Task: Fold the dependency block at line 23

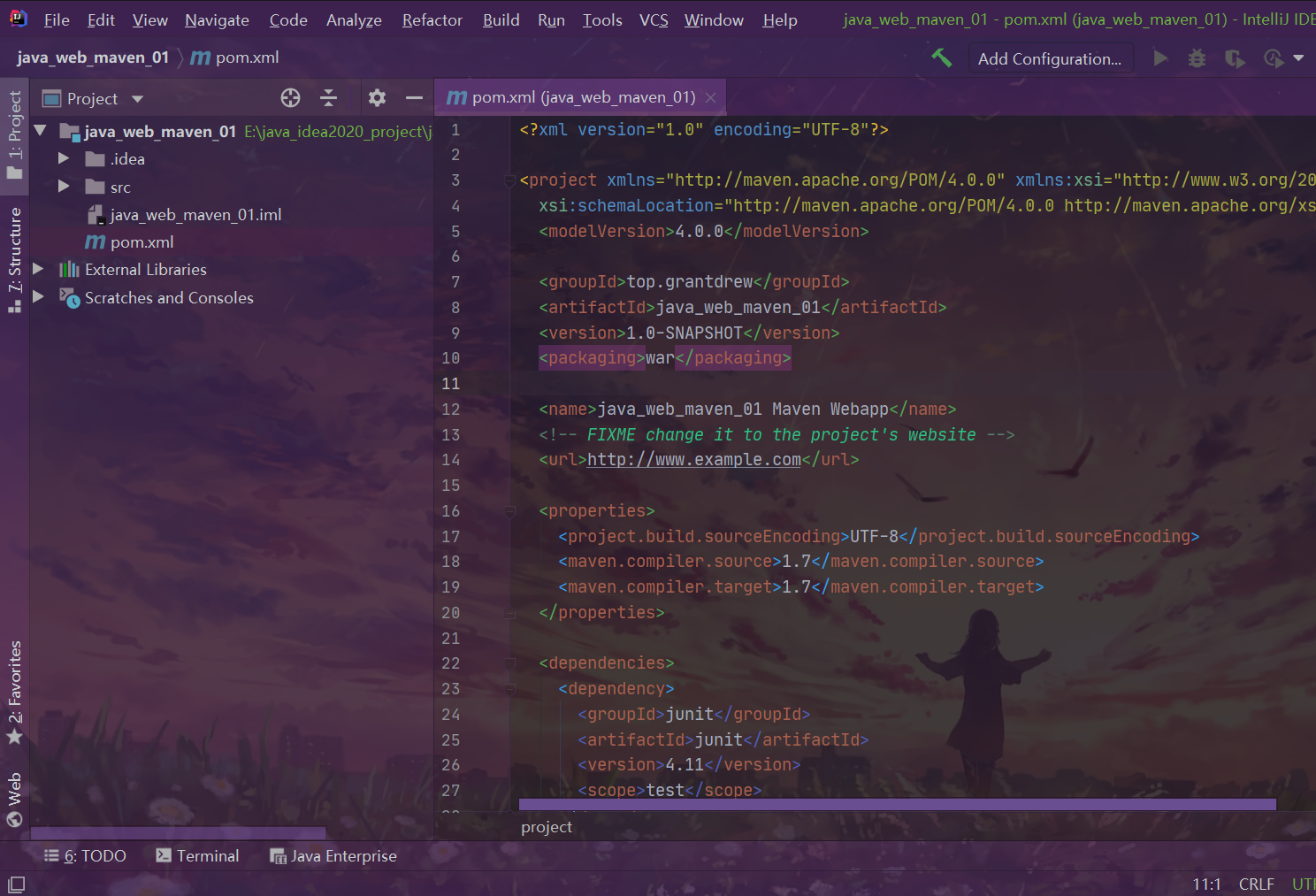Action: (510, 689)
